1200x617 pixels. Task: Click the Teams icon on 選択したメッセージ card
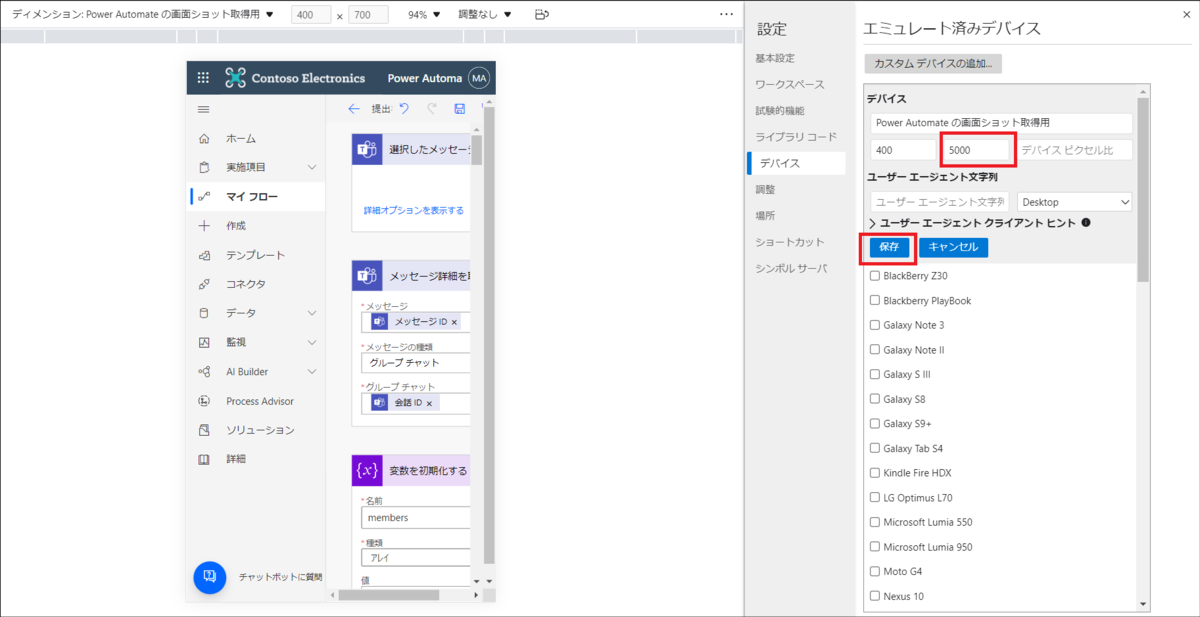click(367, 150)
